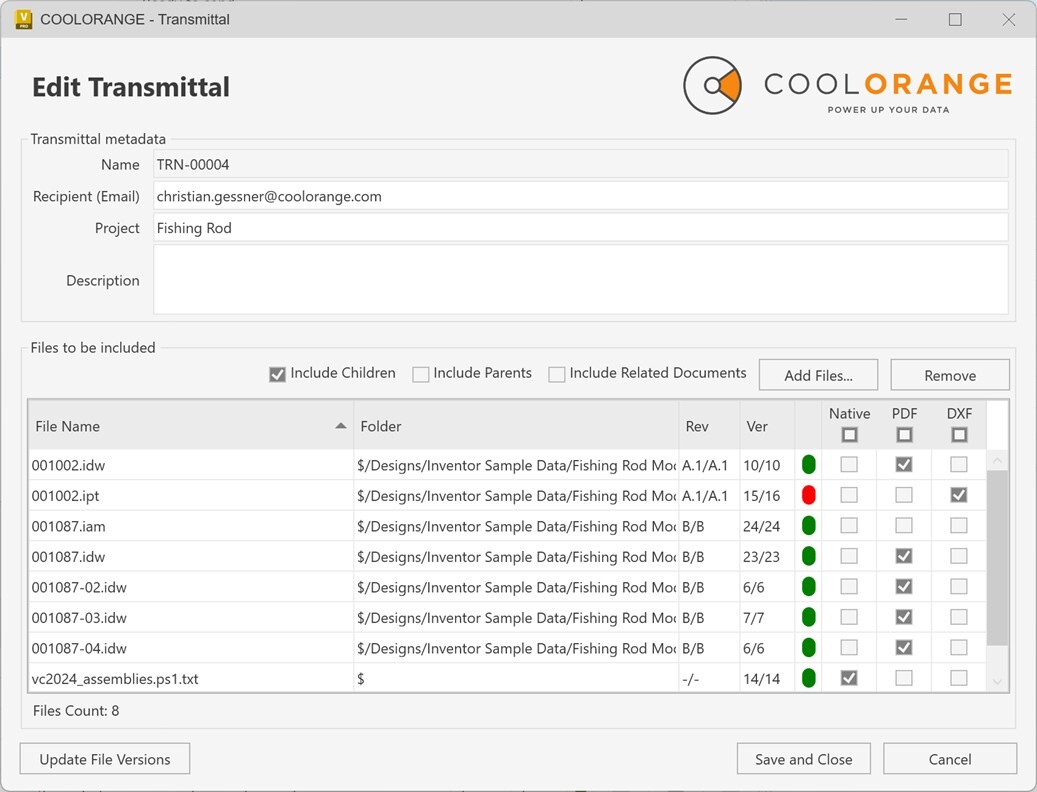1037x792 pixels.
Task: Check the PDF column header checkbox
Action: click(x=904, y=434)
